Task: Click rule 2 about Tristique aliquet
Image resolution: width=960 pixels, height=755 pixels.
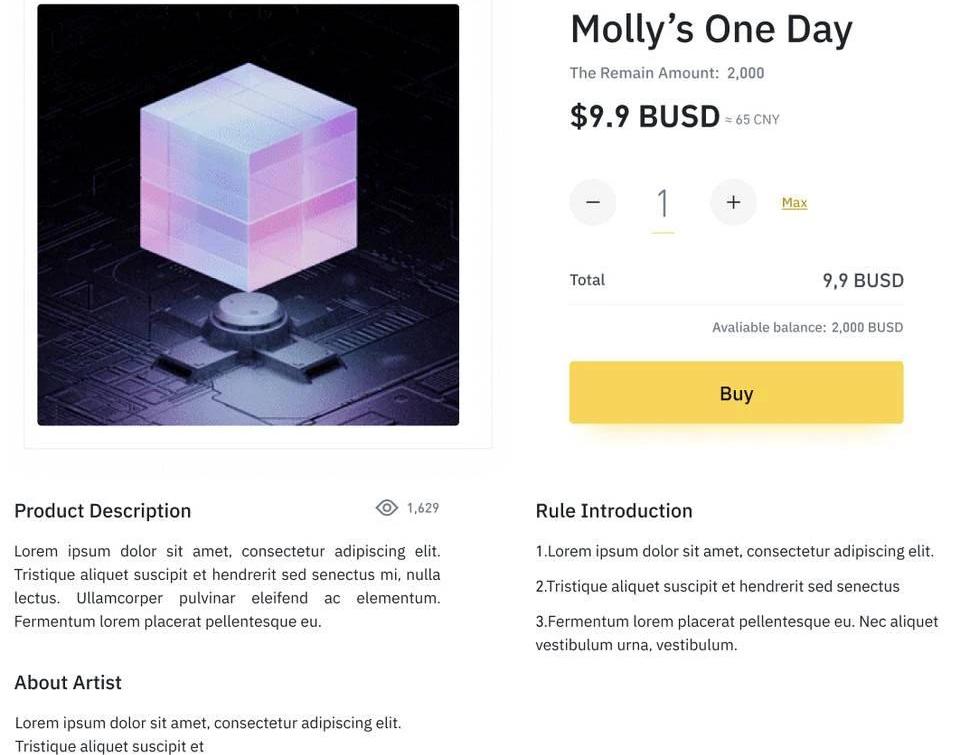Action: point(717,587)
